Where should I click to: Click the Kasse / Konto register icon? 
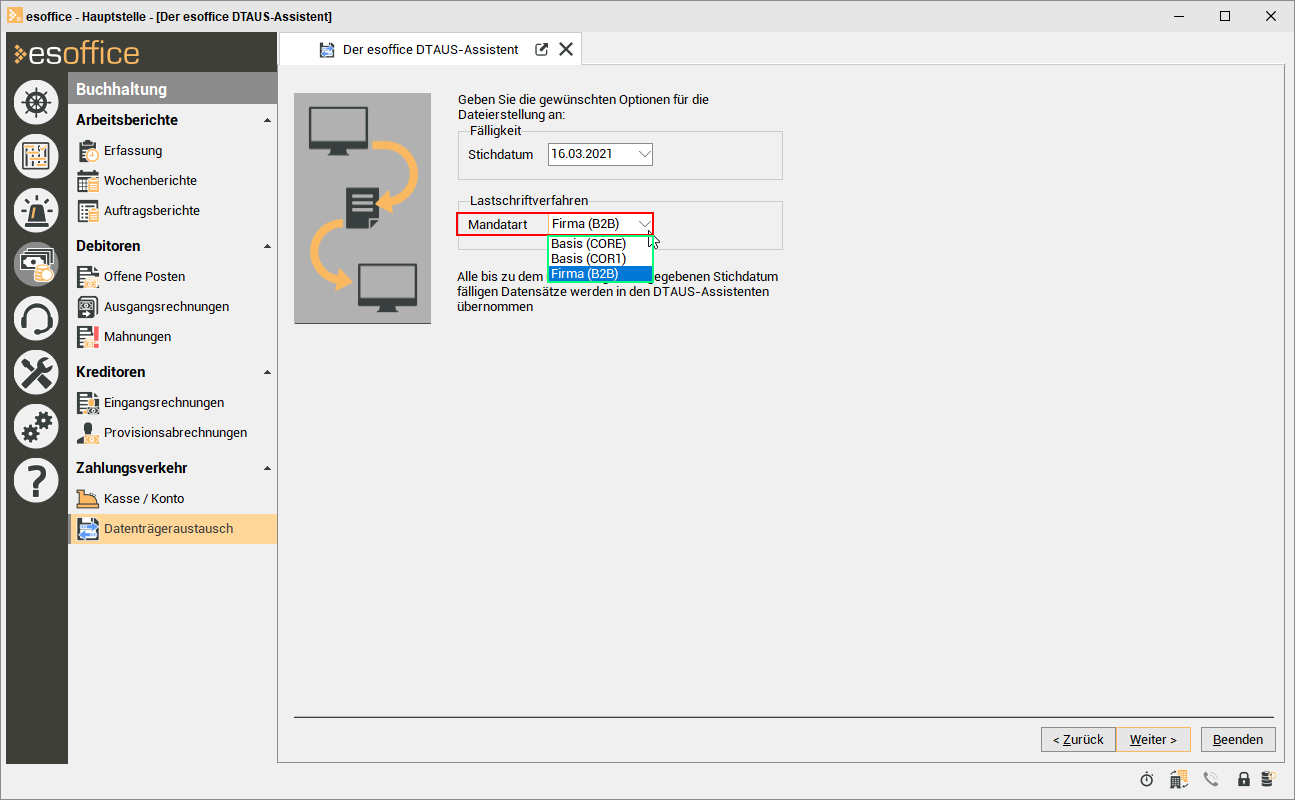click(88, 499)
